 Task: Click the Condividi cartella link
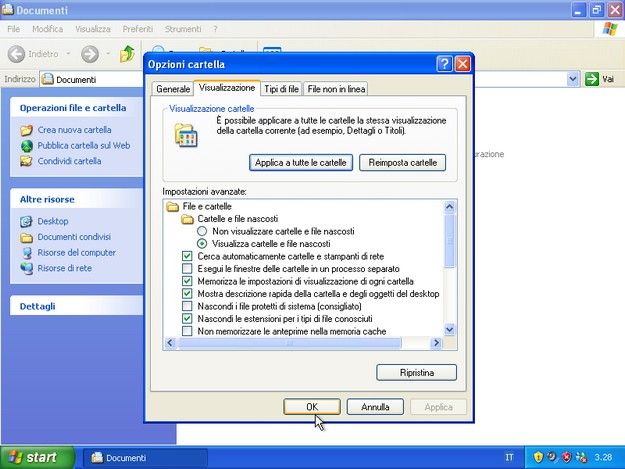(x=69, y=160)
